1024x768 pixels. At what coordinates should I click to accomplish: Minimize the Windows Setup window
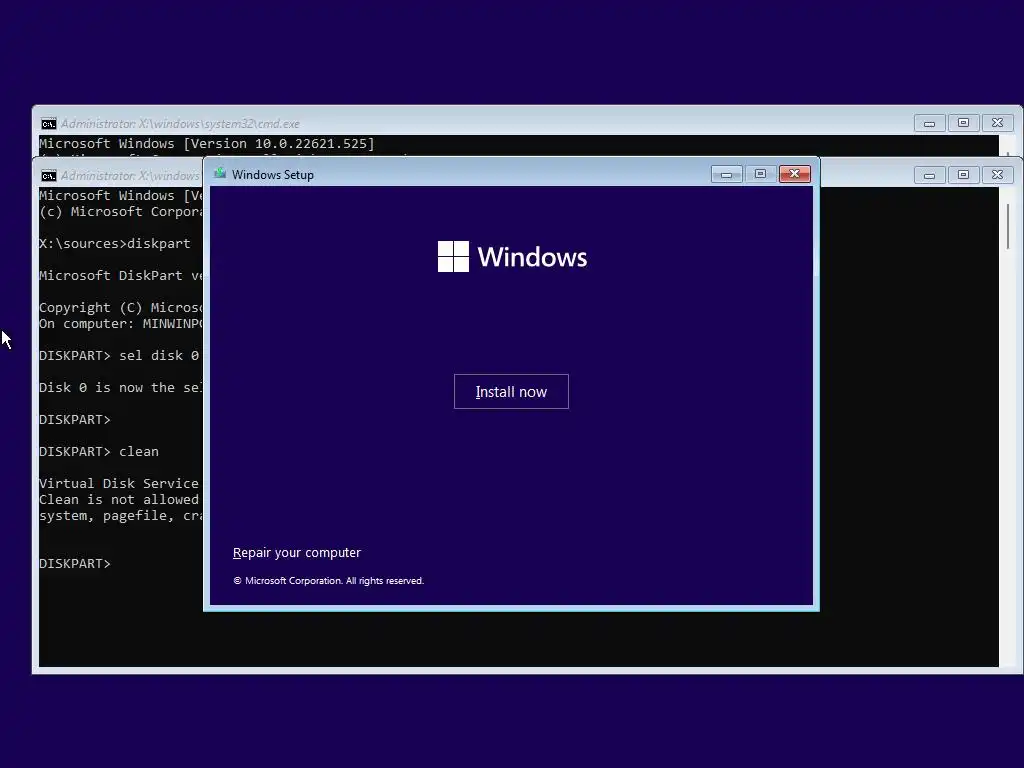pos(726,174)
